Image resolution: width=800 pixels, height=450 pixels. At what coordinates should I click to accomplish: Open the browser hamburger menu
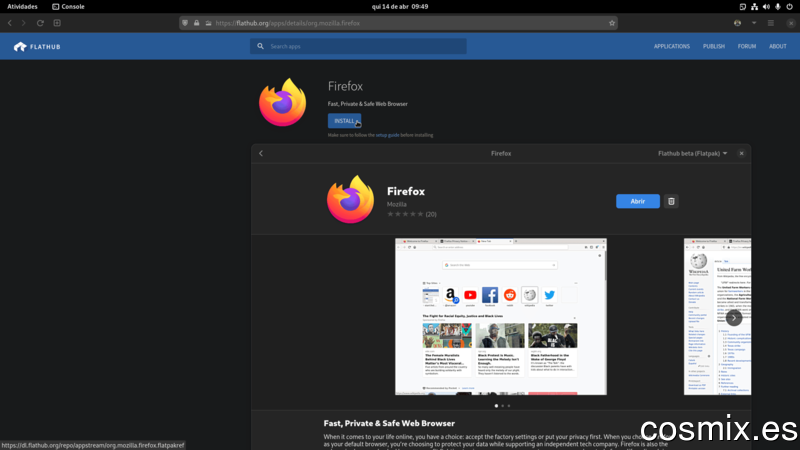point(771,23)
